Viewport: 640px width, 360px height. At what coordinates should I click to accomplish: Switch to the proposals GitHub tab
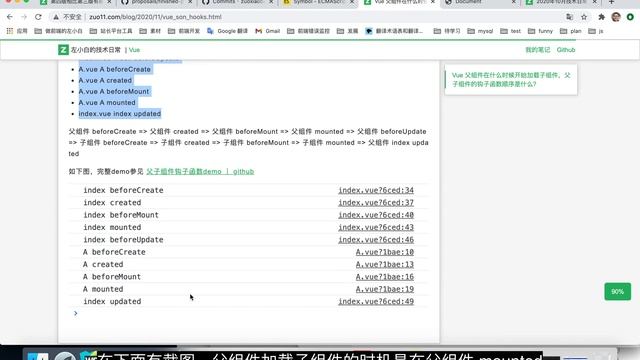[155, 2]
